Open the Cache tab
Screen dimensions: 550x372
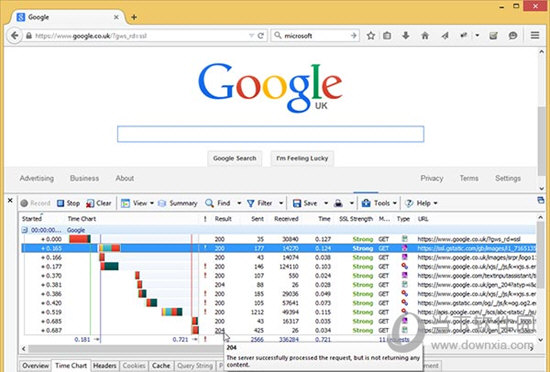[x=161, y=366]
